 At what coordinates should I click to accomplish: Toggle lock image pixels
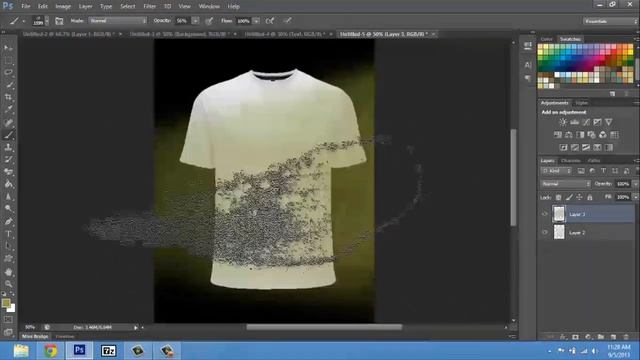click(569, 197)
